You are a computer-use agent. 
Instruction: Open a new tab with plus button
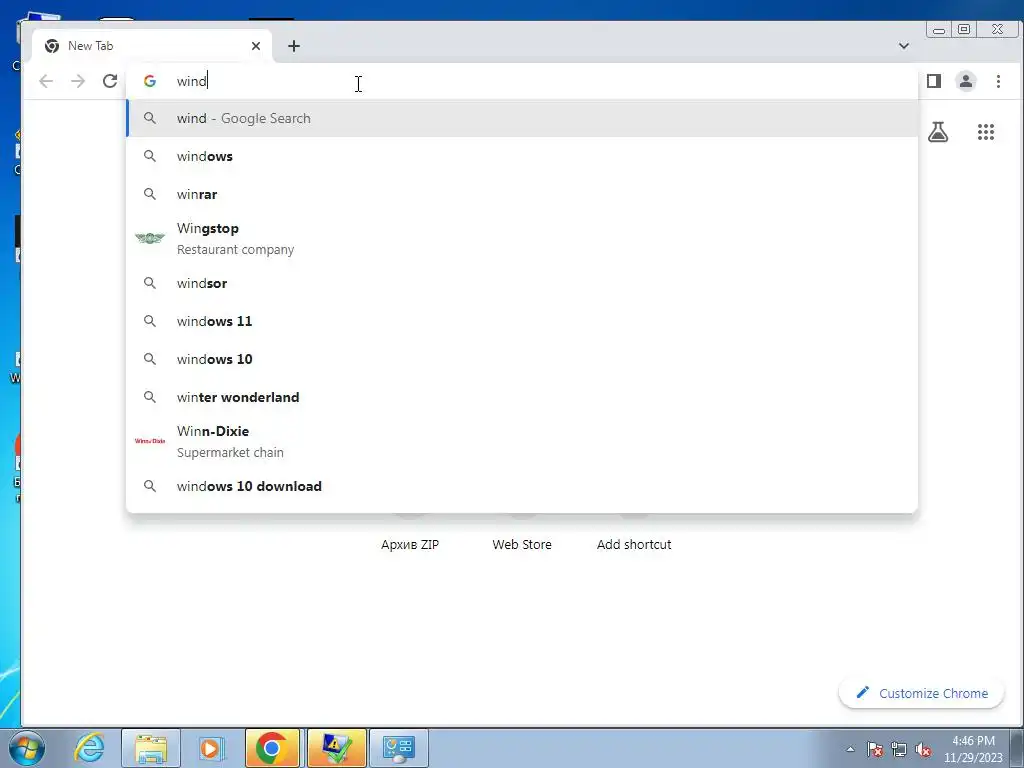[x=294, y=46]
